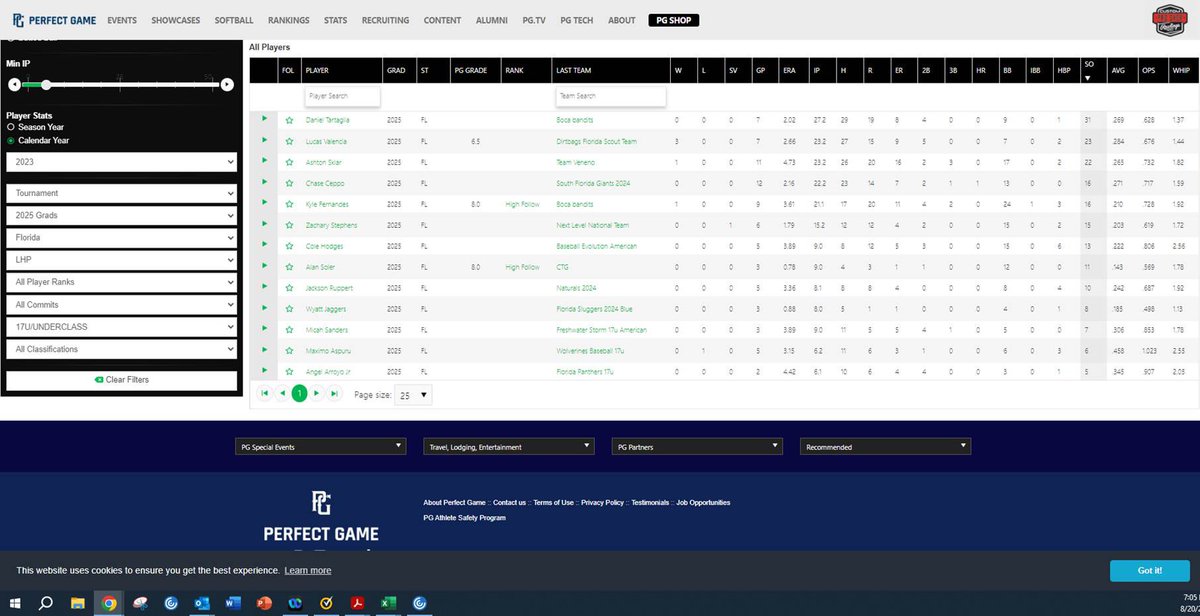
Task: Click the Min IP slider handle
Action: tap(47, 84)
